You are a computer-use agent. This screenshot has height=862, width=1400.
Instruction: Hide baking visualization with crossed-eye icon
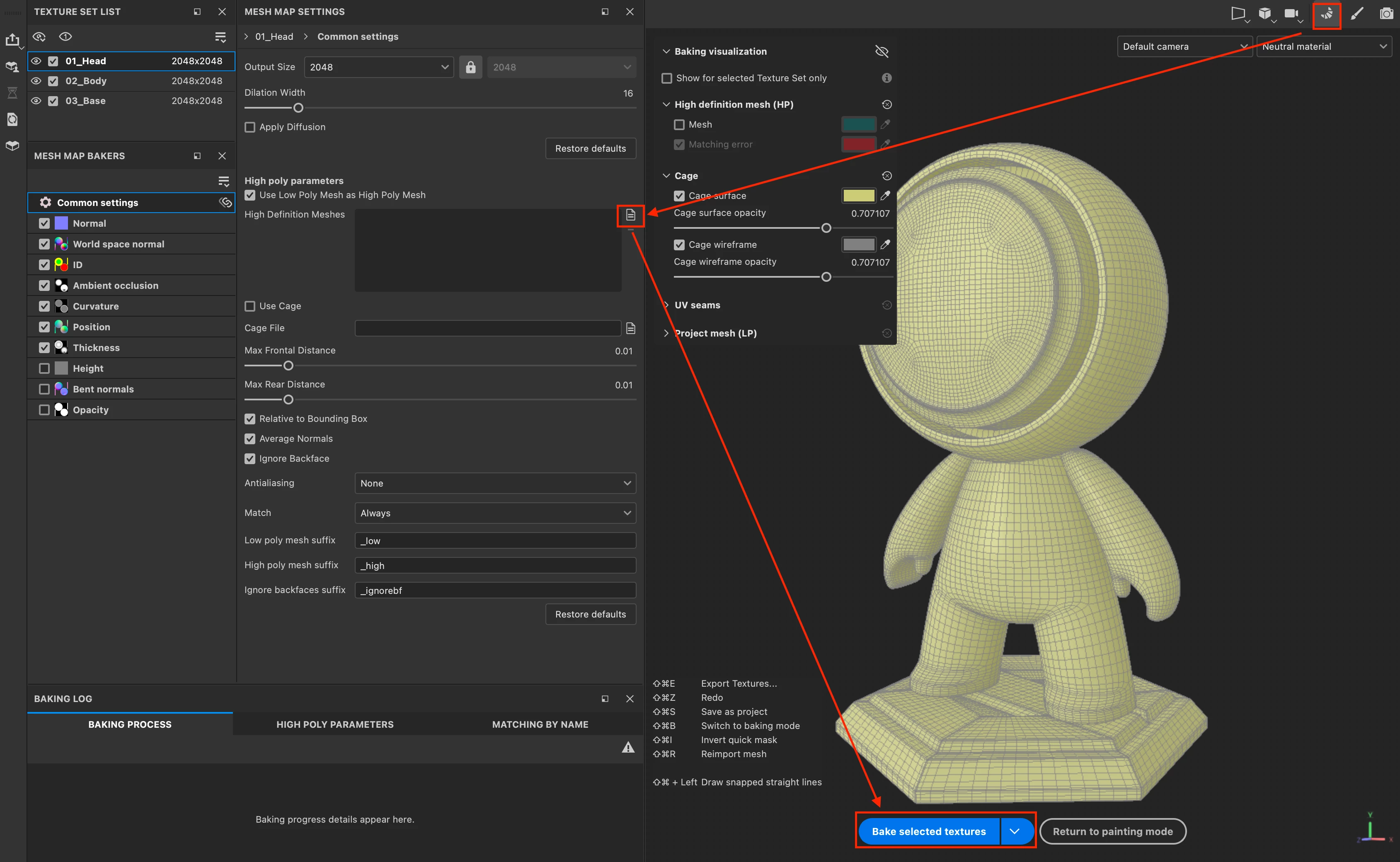tap(881, 51)
